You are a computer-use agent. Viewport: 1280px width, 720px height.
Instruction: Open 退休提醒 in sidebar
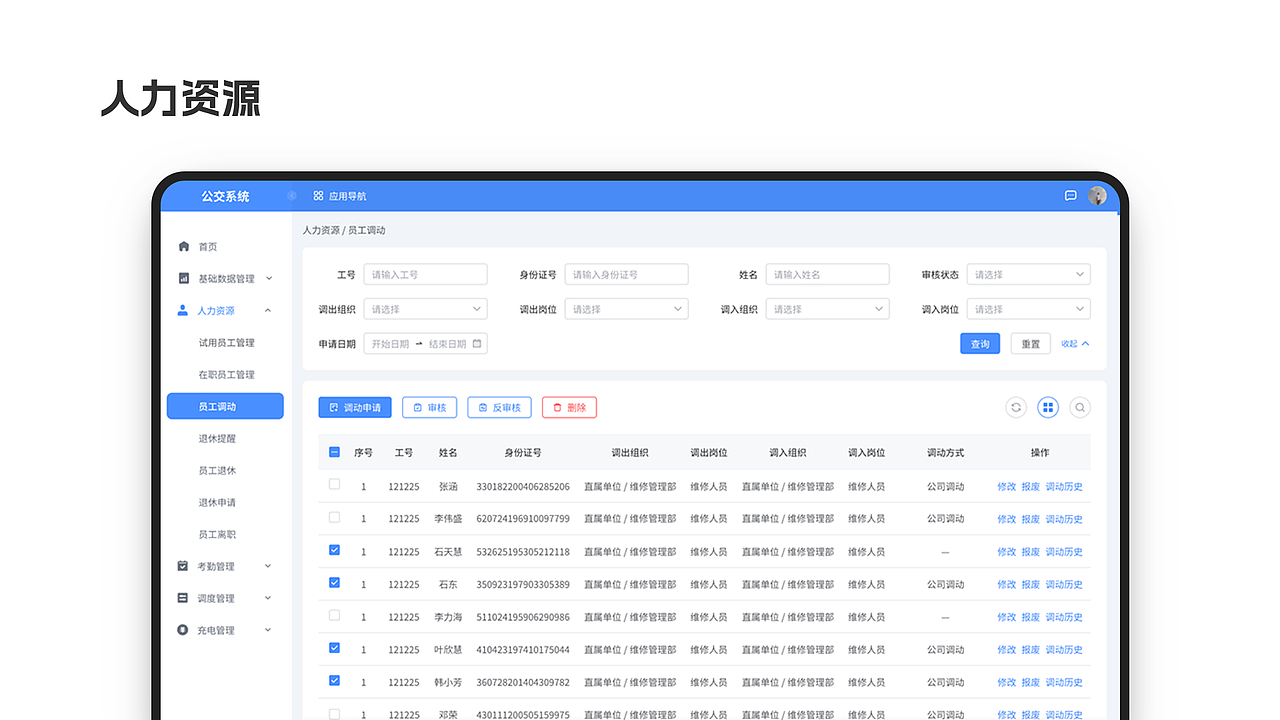point(217,439)
